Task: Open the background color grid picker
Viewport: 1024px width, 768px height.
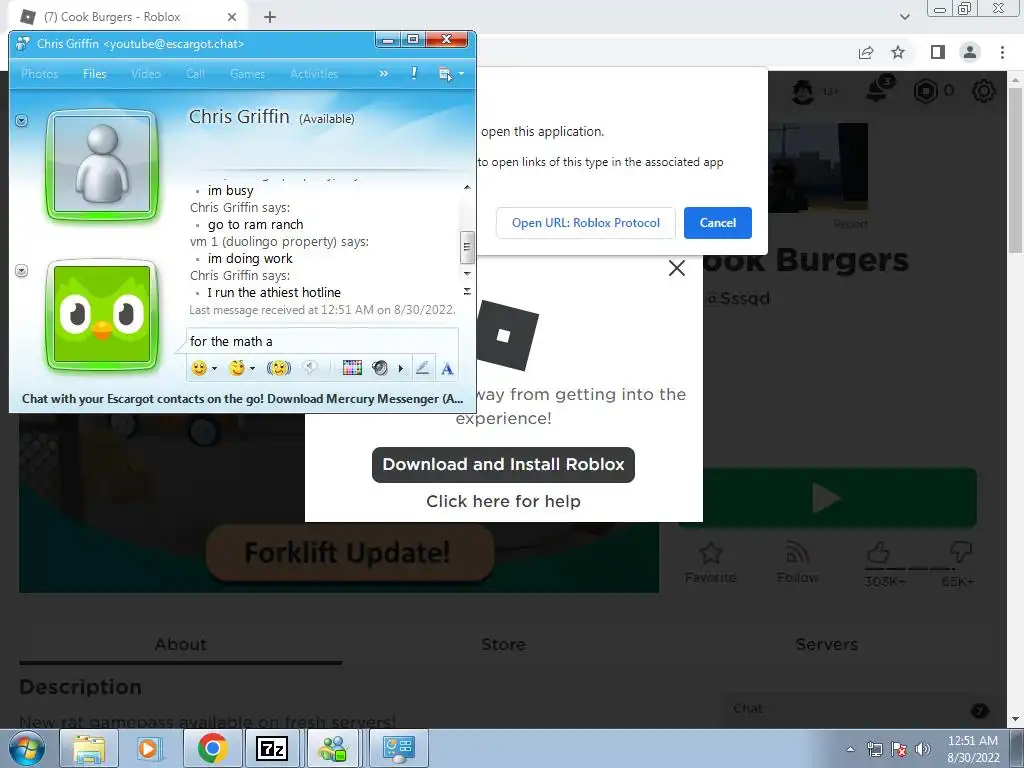Action: pyautogui.click(x=352, y=368)
